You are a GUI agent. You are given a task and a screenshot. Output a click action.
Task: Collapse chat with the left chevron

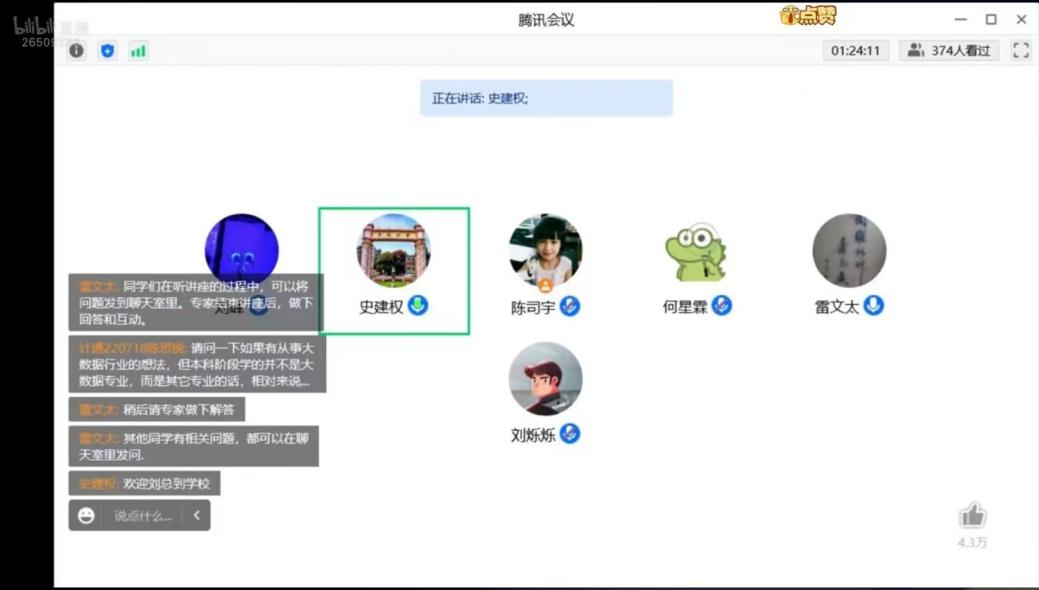[197, 516]
